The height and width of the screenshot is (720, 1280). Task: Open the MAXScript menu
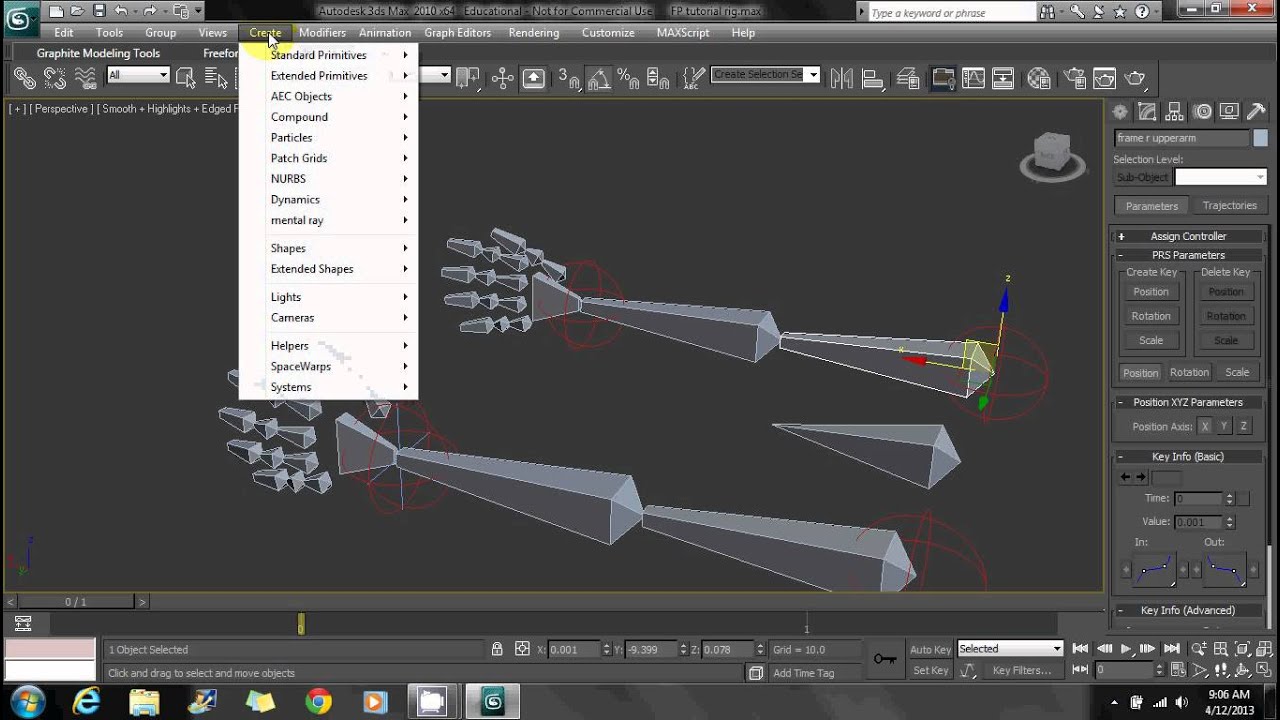point(683,32)
